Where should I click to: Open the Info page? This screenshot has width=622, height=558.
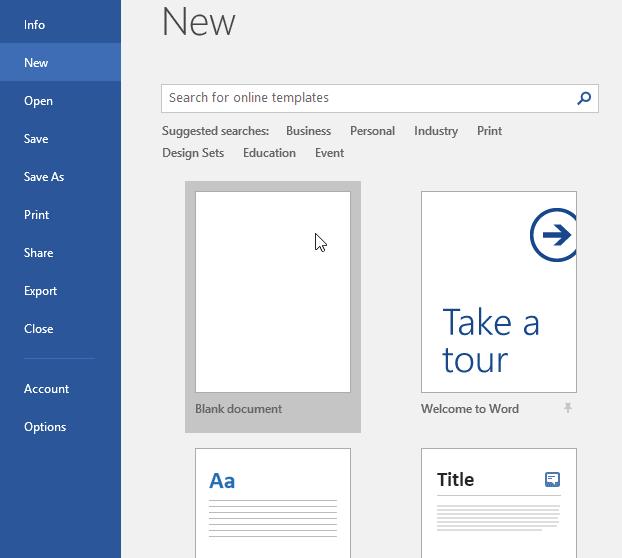60,25
